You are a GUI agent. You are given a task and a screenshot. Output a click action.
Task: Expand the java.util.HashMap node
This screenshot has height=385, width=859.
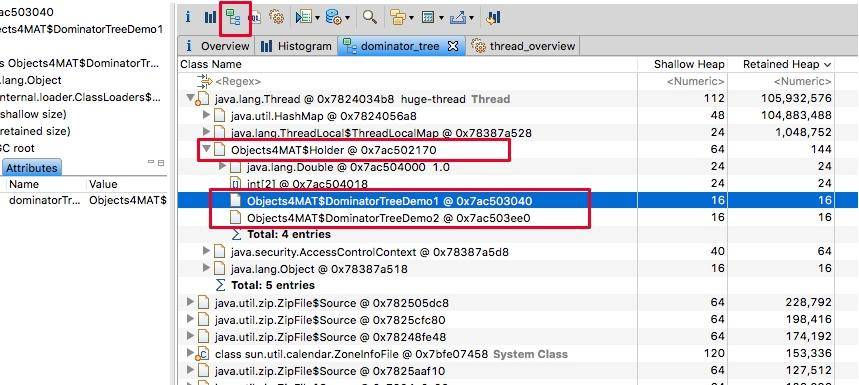tap(207, 116)
